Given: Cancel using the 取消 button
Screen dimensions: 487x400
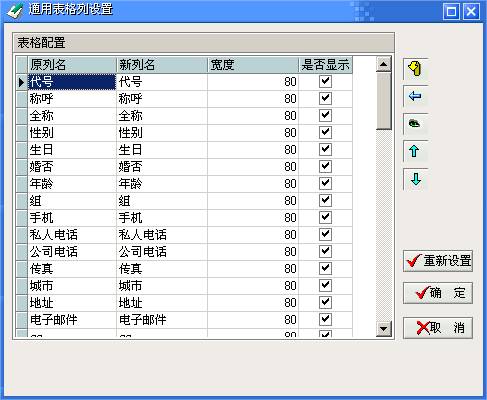Looking at the screenshot, I should coord(438,328).
